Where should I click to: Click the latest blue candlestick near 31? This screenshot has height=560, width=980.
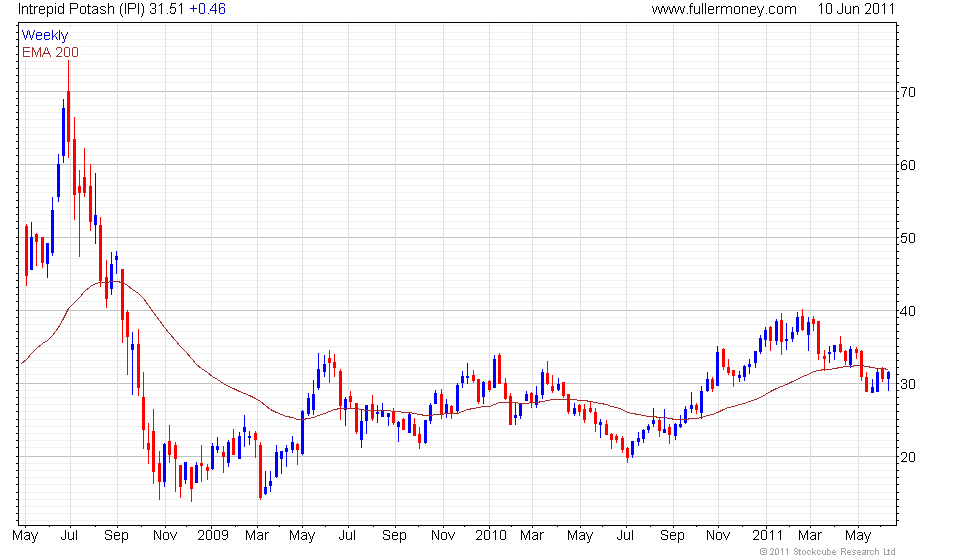pyautogui.click(x=888, y=380)
